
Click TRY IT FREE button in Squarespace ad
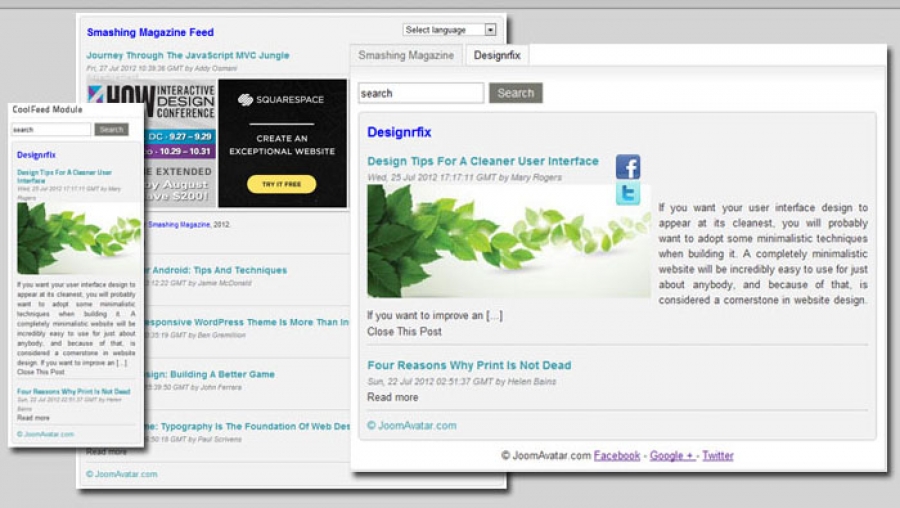pyautogui.click(x=281, y=184)
